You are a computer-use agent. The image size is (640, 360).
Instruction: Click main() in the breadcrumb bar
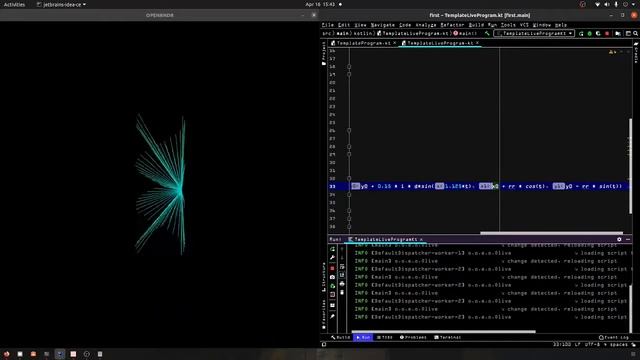(x=465, y=33)
